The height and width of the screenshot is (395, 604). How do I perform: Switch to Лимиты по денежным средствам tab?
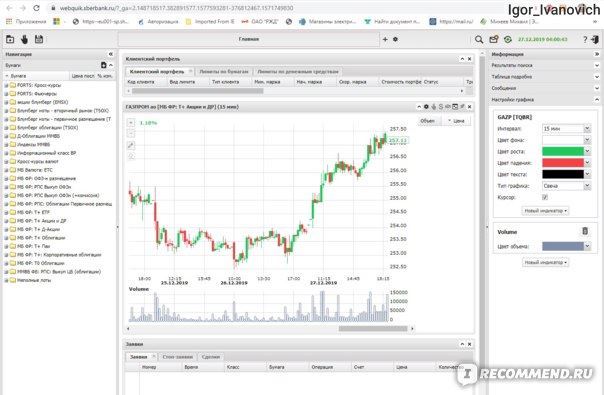coord(298,72)
